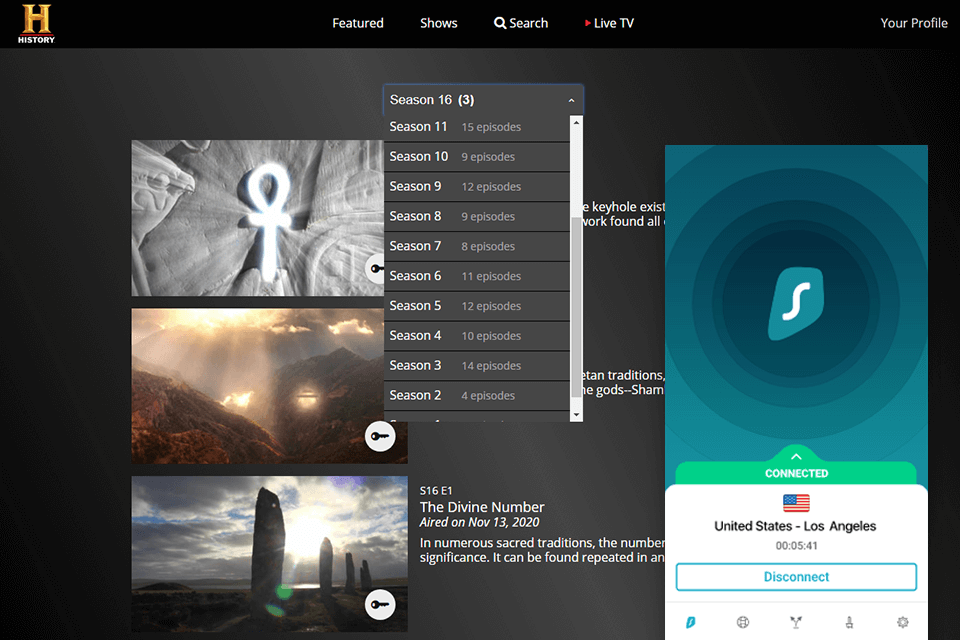Click the season list scrollbar thumb

(x=576, y=307)
